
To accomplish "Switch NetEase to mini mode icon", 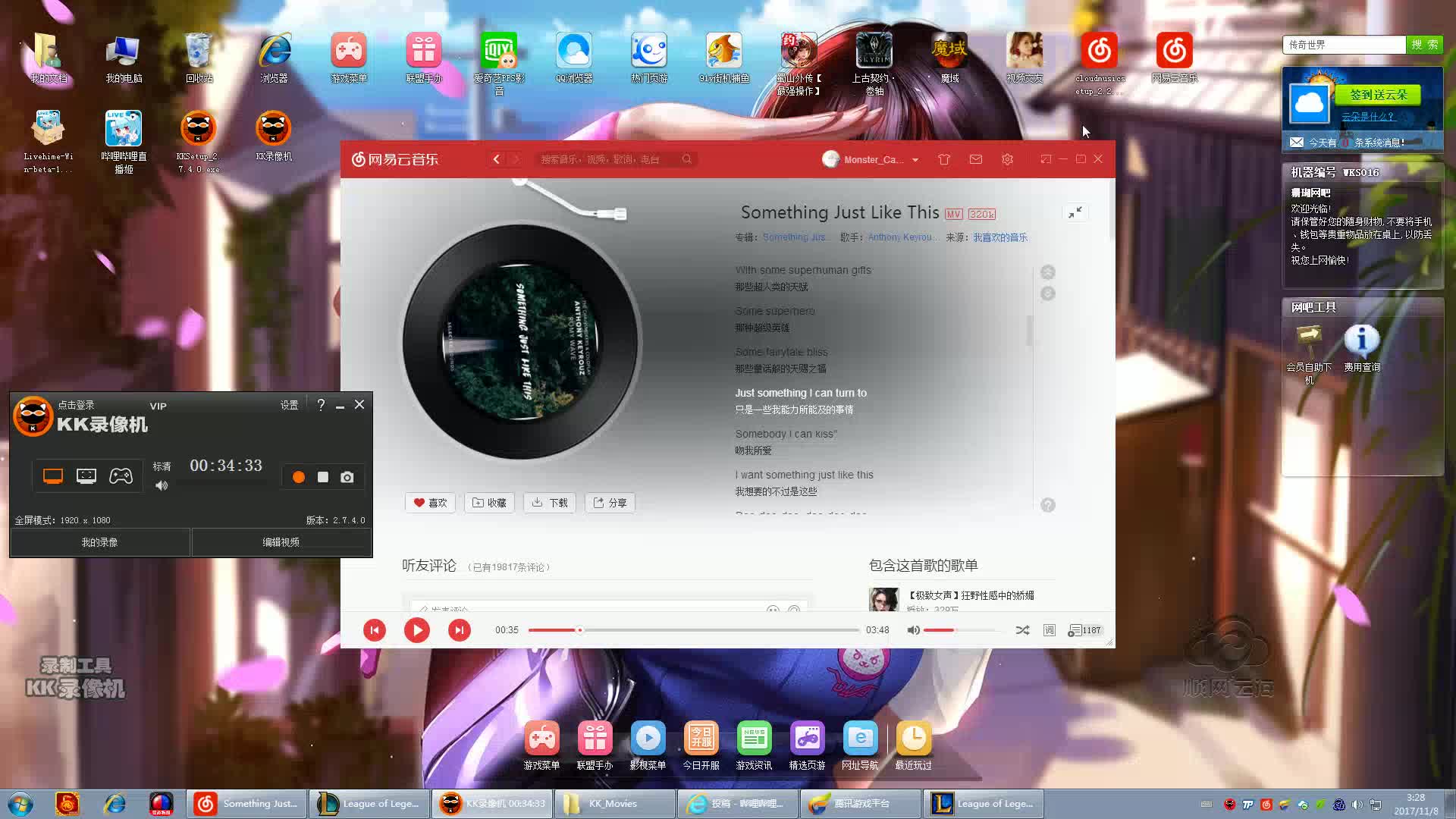I will 1046,159.
